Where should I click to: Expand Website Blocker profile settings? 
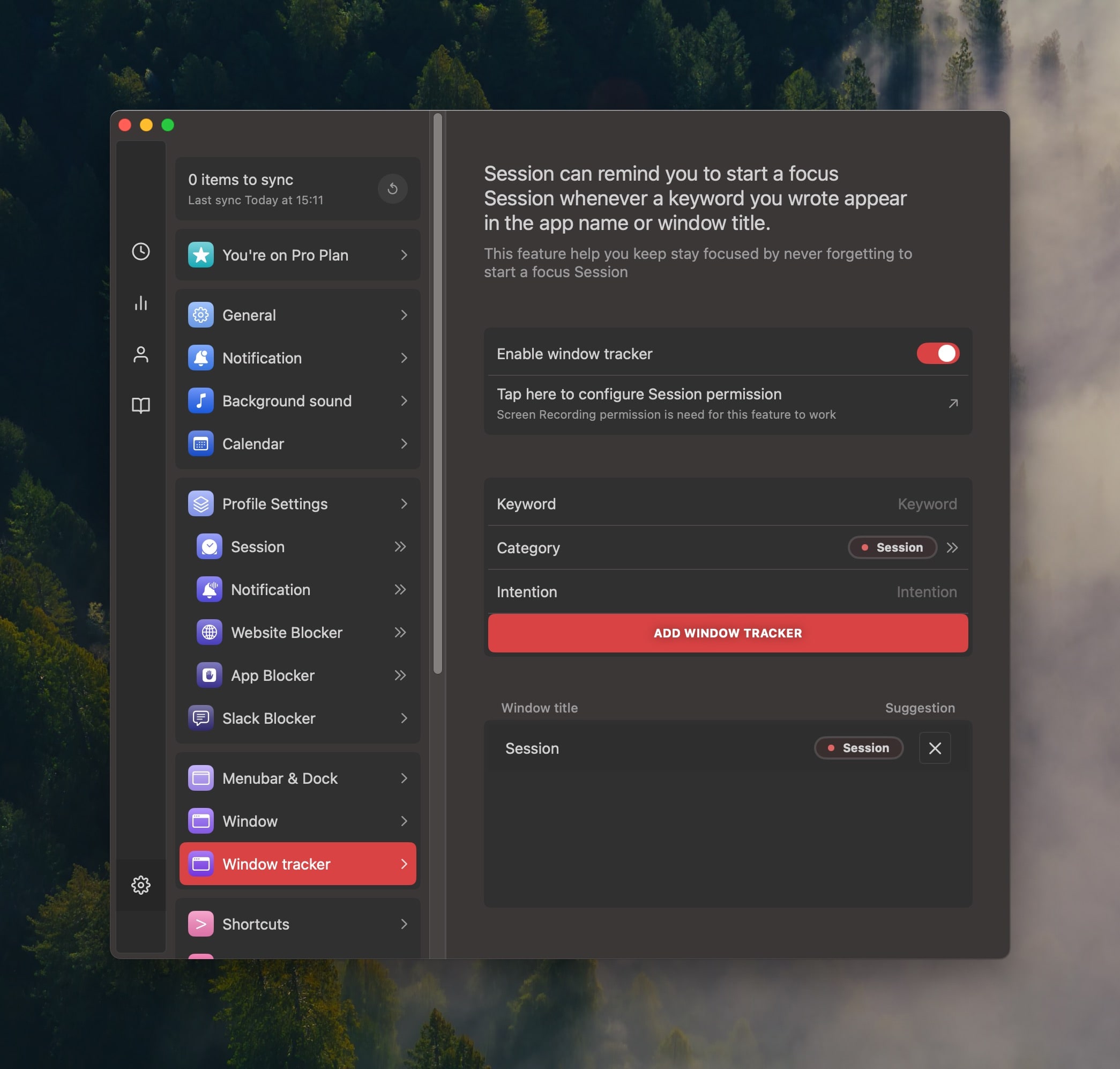click(400, 632)
